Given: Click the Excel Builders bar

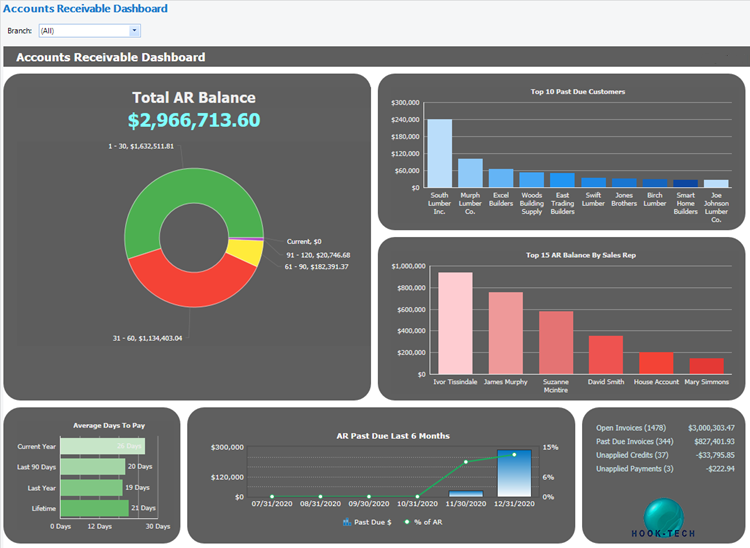Looking at the screenshot, I should 501,178.
